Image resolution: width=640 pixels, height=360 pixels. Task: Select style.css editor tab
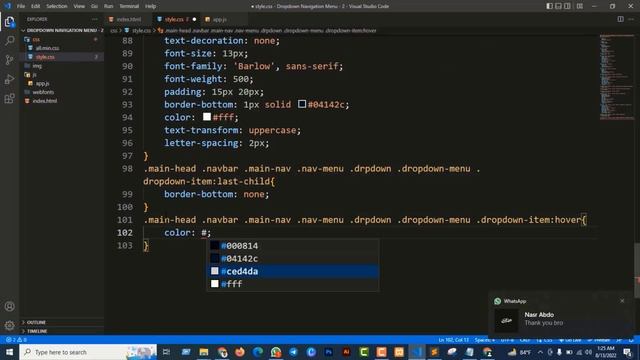tap(175, 19)
